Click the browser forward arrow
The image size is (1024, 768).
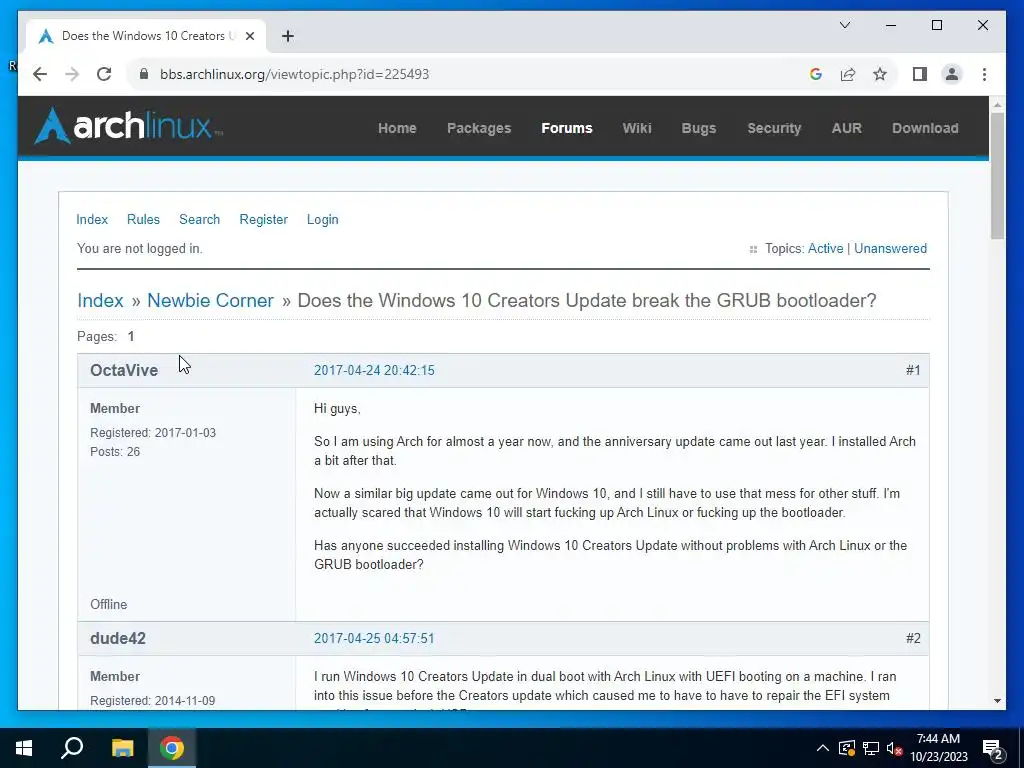point(72,74)
